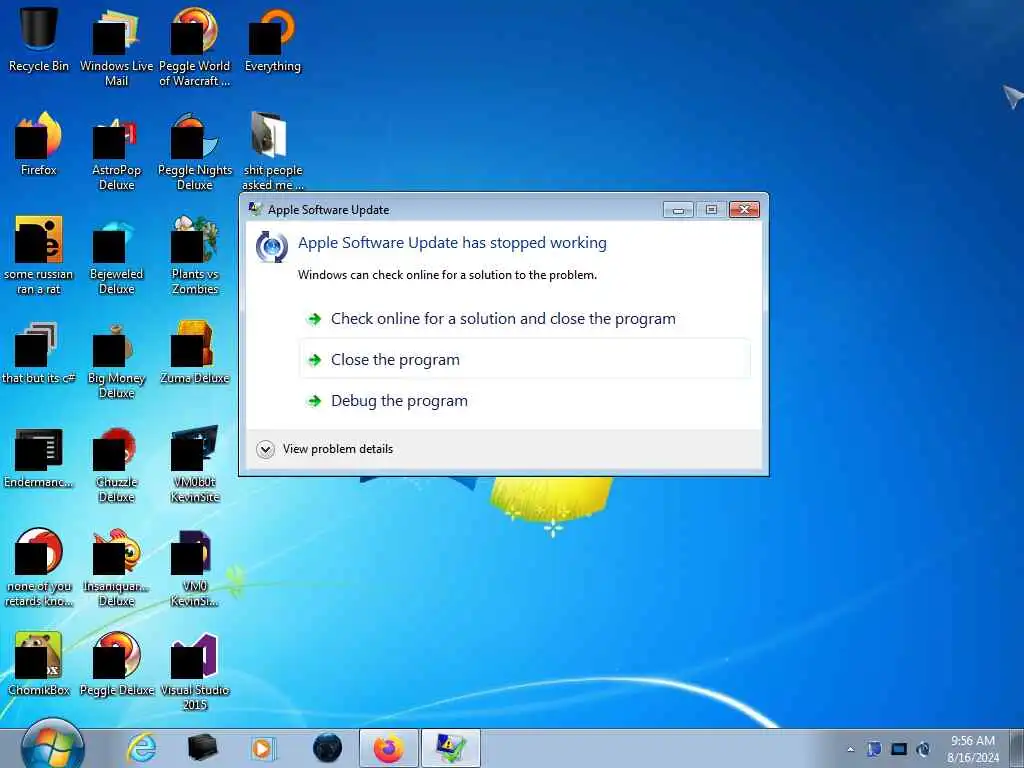Close the Apple Software Update dialog
The height and width of the screenshot is (768, 1024).
[744, 209]
